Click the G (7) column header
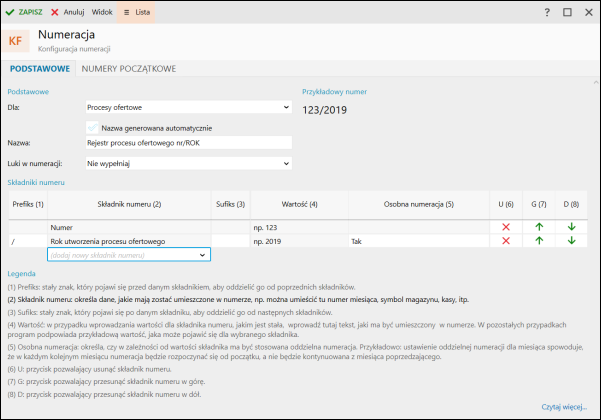The height and width of the screenshot is (420, 601). (x=539, y=205)
